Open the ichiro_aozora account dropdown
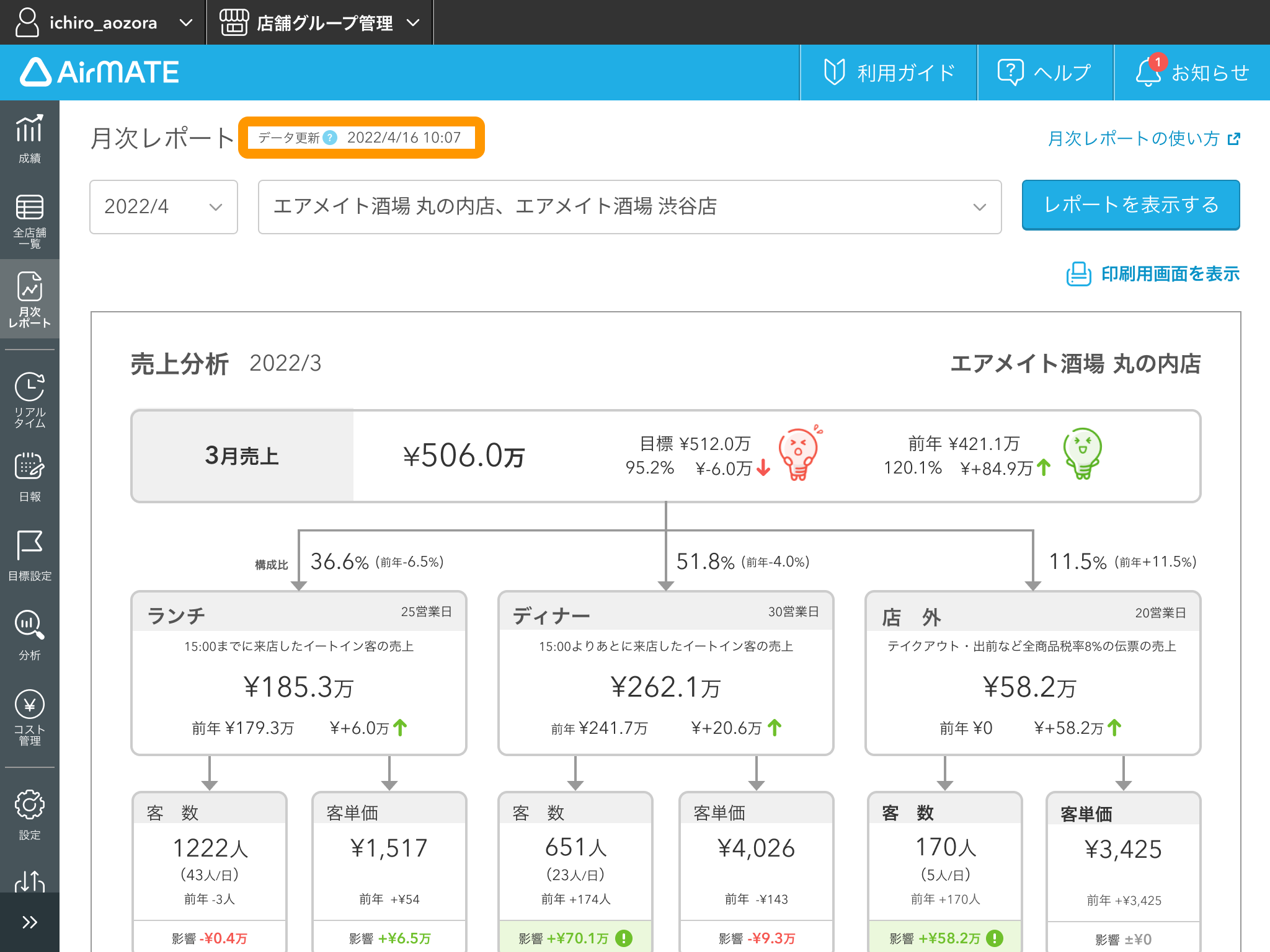The width and height of the screenshot is (1270, 952). pyautogui.click(x=103, y=22)
